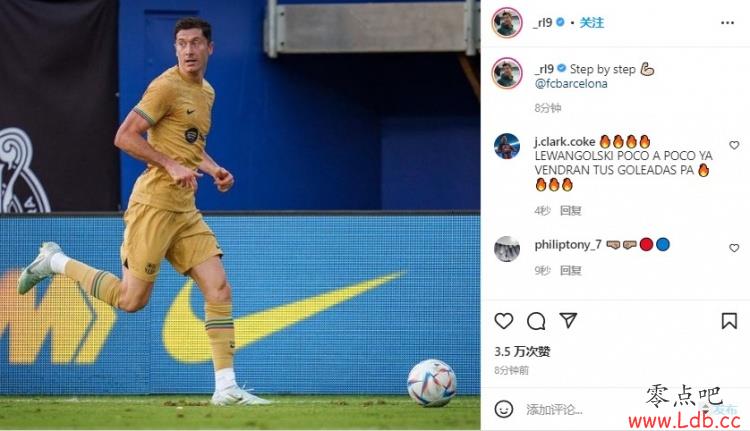Click the _rl9 username in caption
The image size is (750, 431).
tap(544, 69)
